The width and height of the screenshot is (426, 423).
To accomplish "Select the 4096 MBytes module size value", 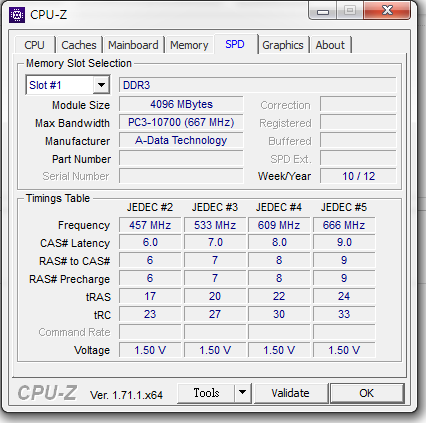I will tap(181, 104).
